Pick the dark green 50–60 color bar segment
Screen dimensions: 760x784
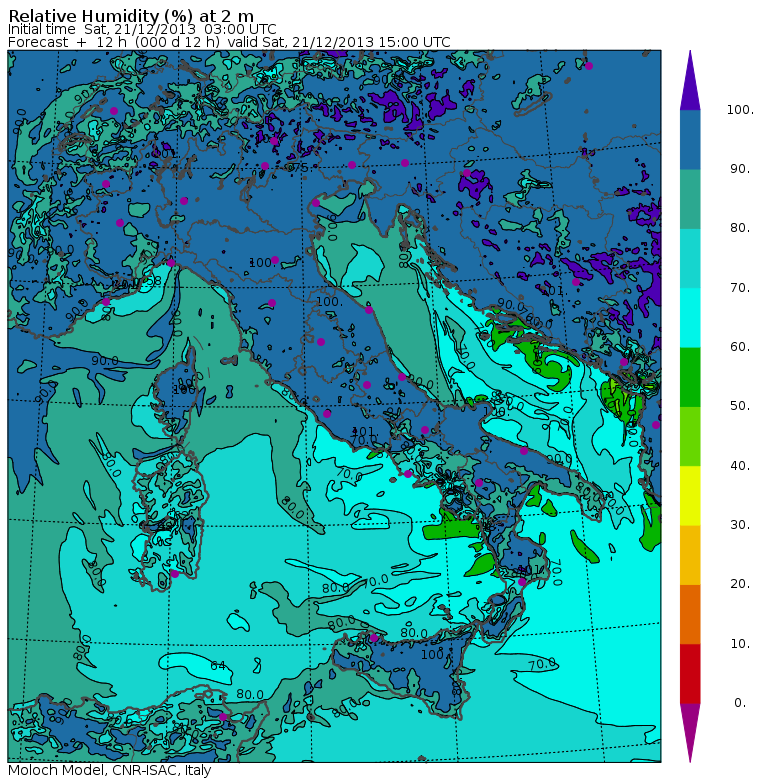pyautogui.click(x=690, y=377)
